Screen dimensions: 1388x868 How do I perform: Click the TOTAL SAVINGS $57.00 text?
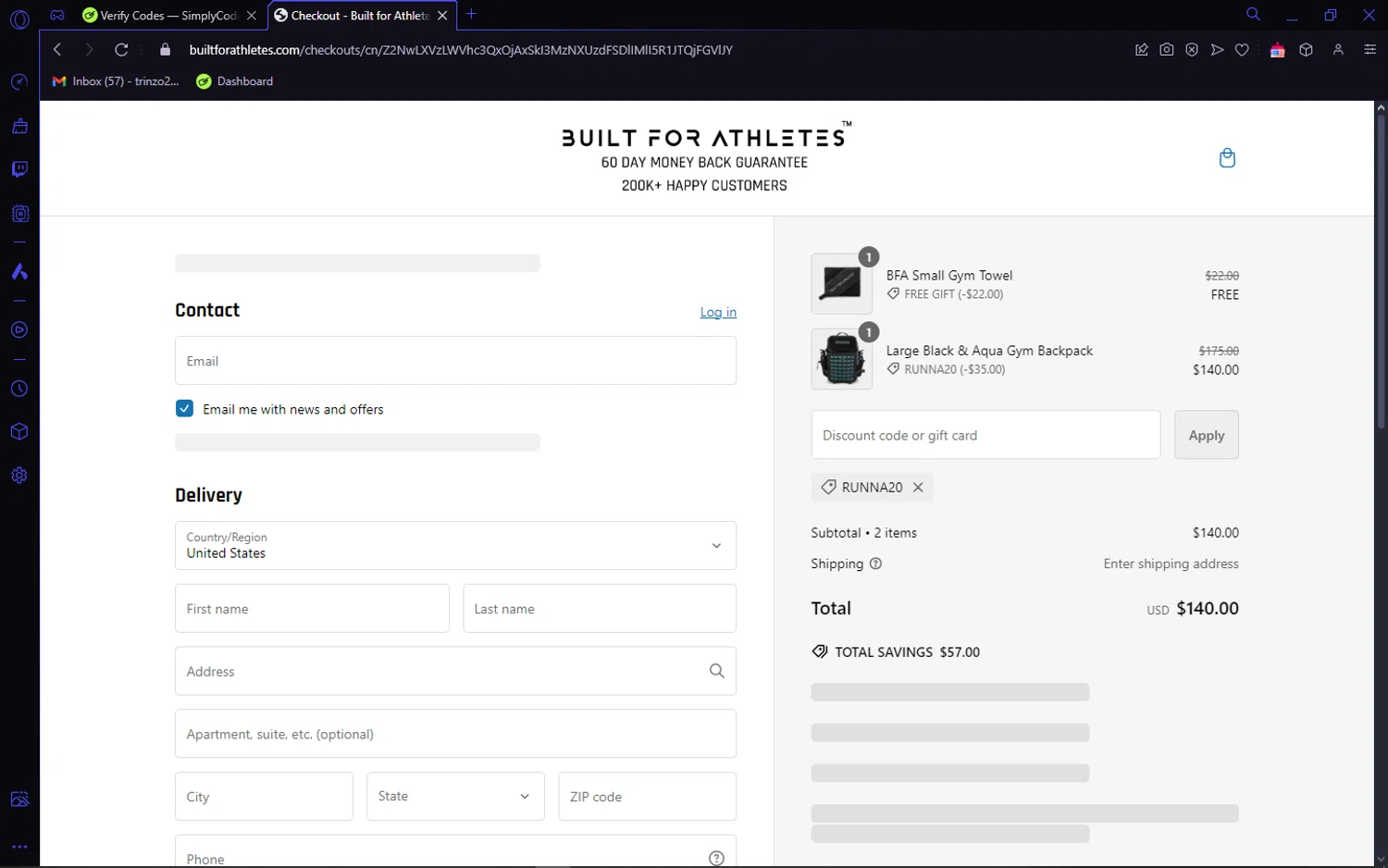pyautogui.click(x=907, y=651)
